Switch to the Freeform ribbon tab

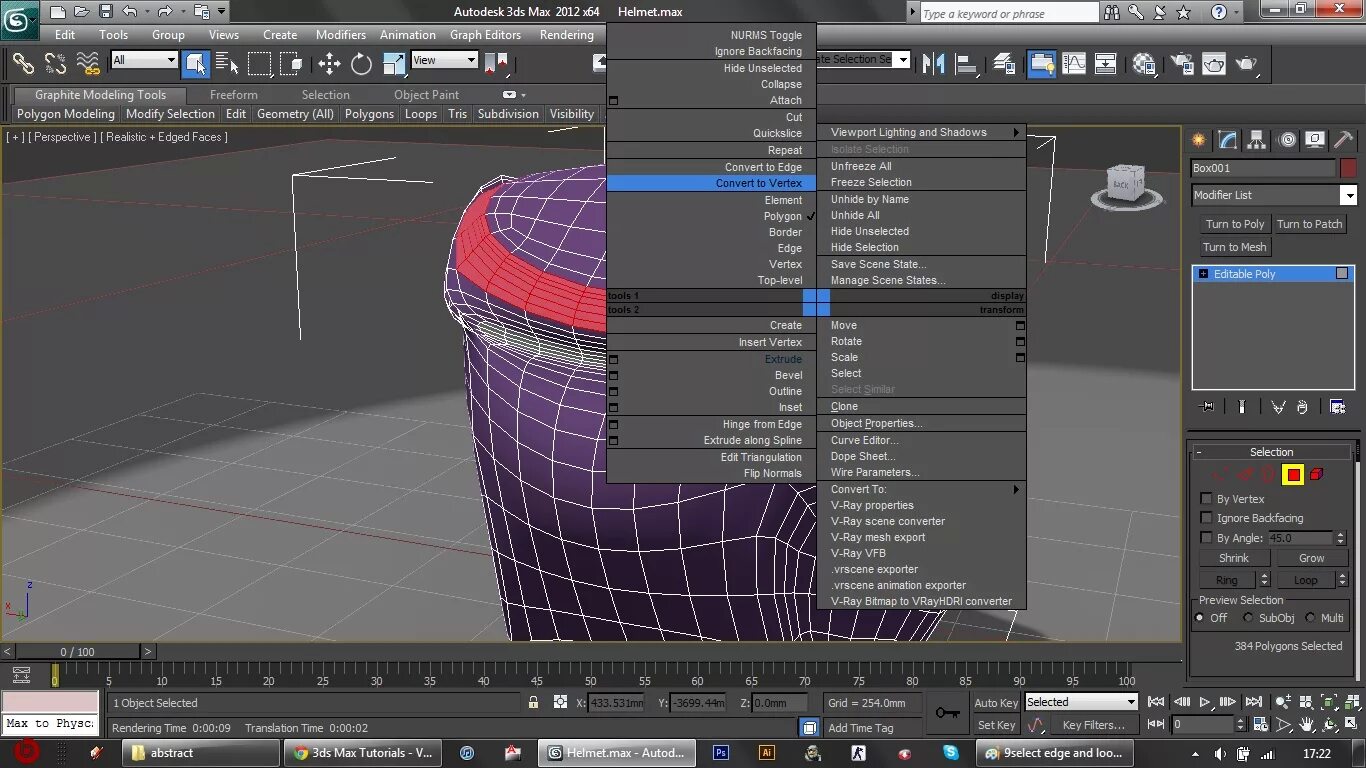[x=233, y=95]
